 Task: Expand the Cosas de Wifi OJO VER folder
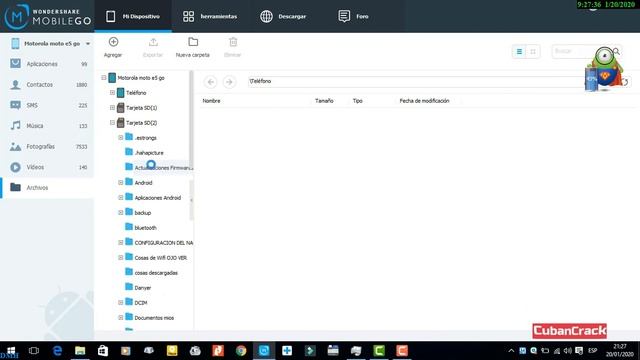pyautogui.click(x=121, y=258)
